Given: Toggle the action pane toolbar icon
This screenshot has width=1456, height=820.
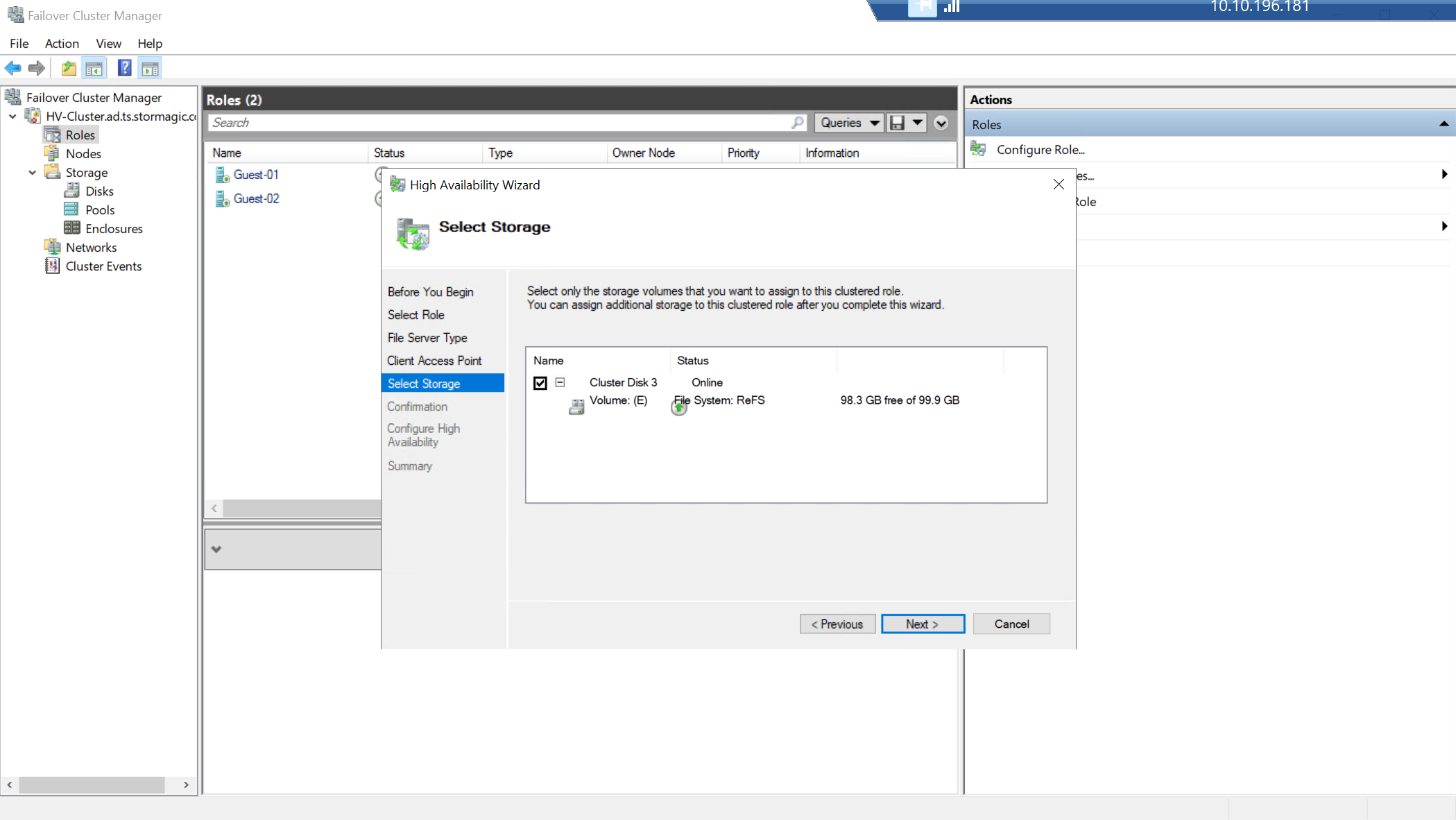Looking at the screenshot, I should coord(150,68).
